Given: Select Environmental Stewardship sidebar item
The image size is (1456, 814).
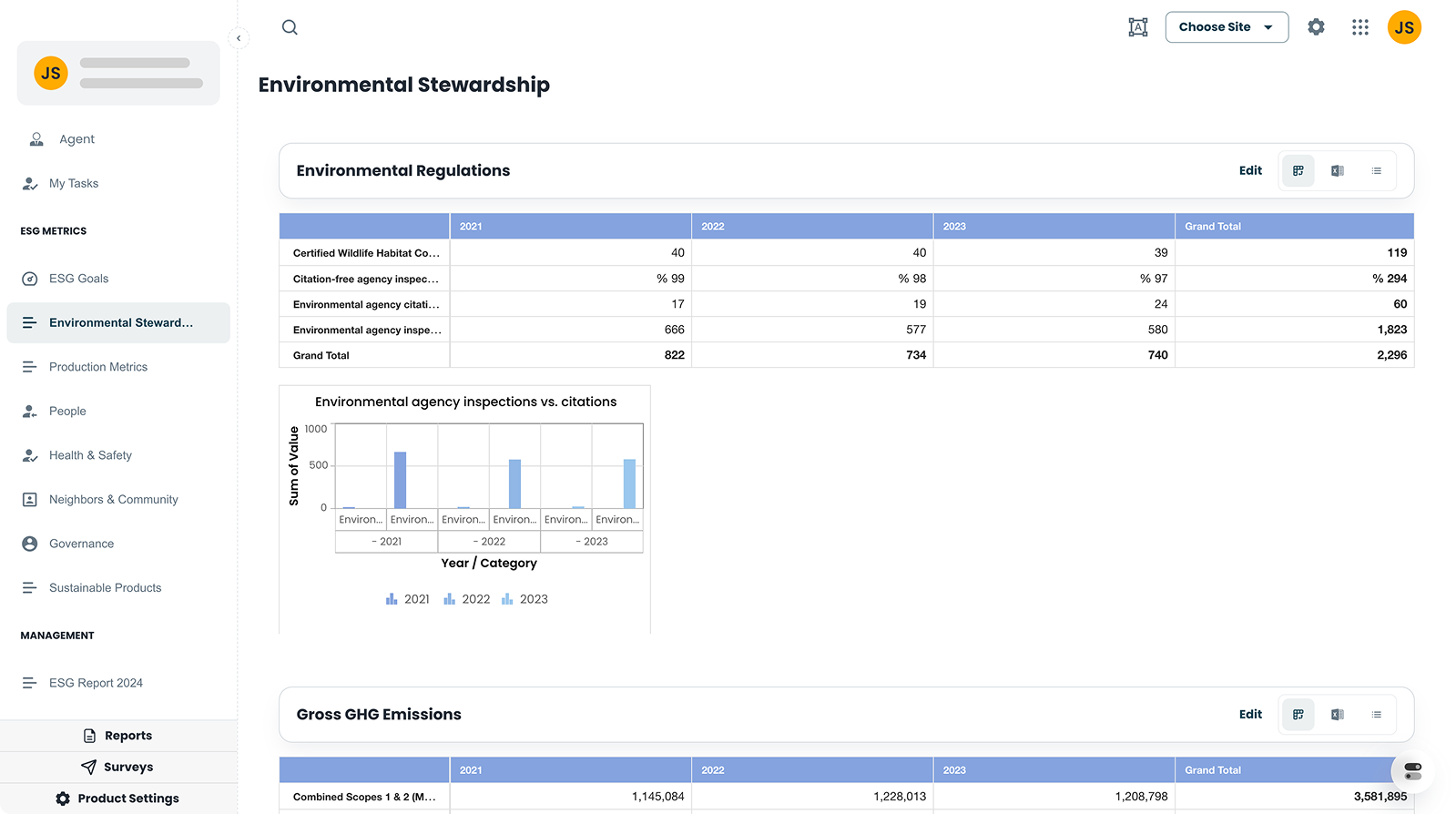Looking at the screenshot, I should (118, 322).
